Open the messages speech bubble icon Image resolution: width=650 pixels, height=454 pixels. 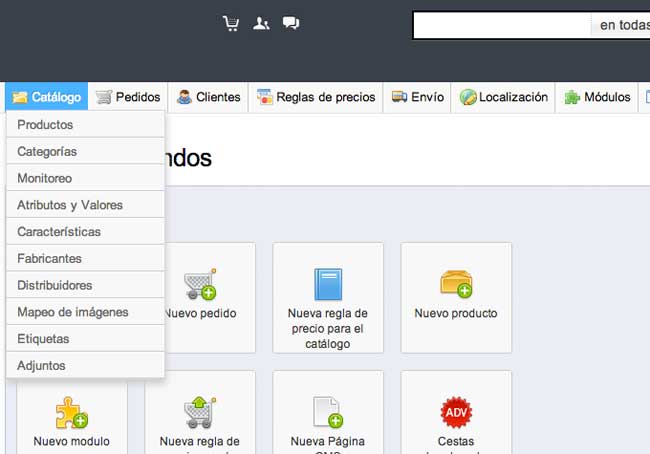[291, 23]
